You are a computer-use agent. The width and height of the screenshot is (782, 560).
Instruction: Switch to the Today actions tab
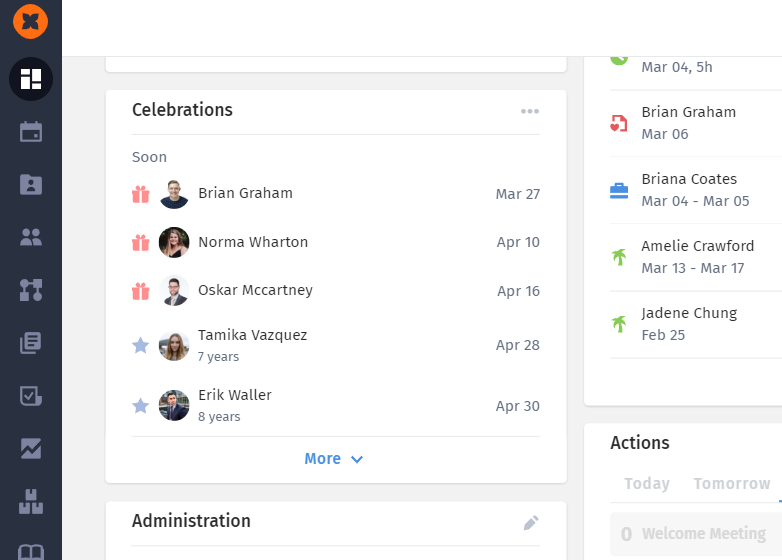(x=647, y=483)
